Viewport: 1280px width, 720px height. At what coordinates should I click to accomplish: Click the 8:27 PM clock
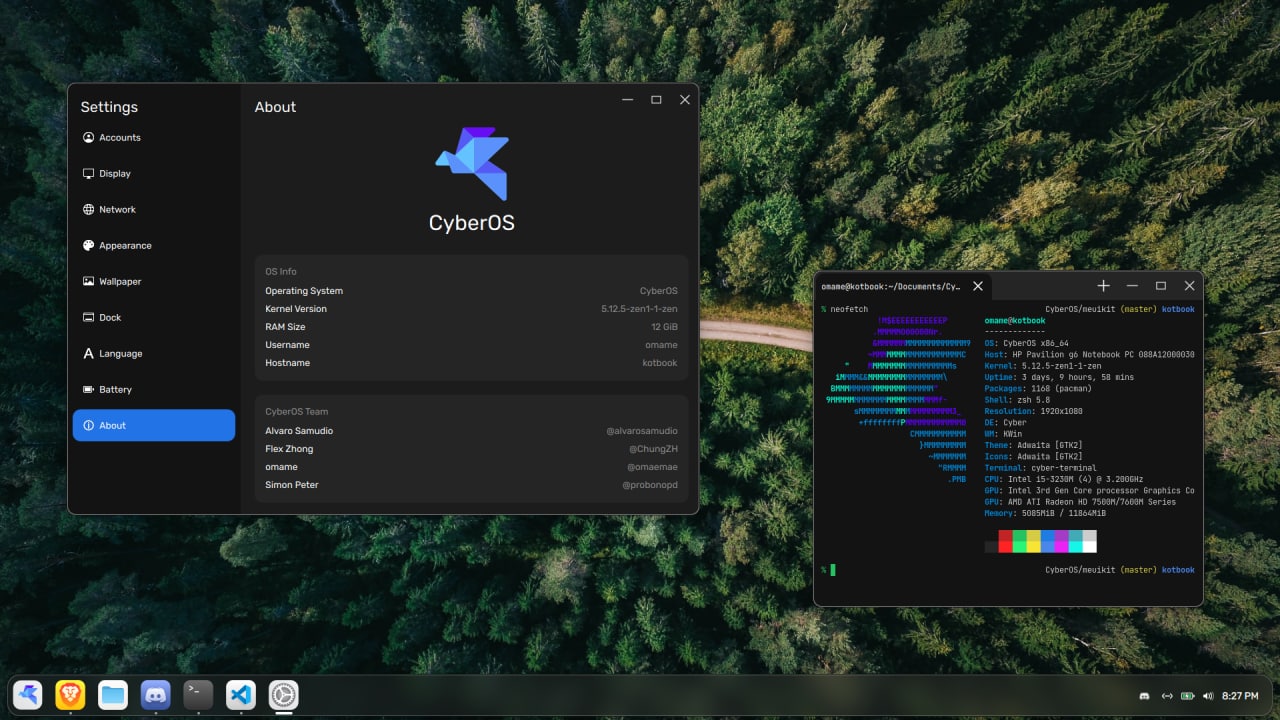click(x=1240, y=695)
